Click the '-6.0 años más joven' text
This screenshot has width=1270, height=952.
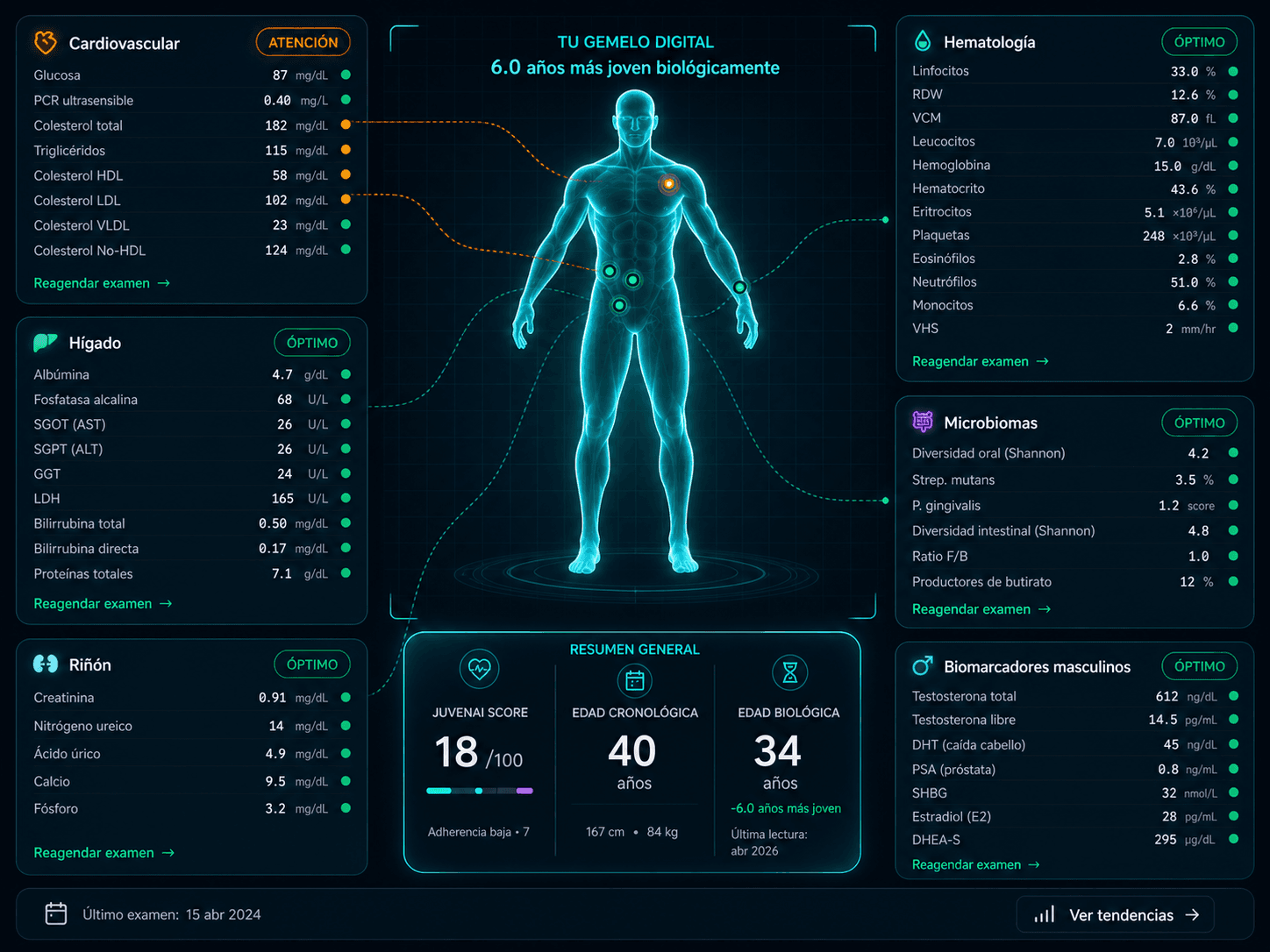pyautogui.click(x=786, y=808)
